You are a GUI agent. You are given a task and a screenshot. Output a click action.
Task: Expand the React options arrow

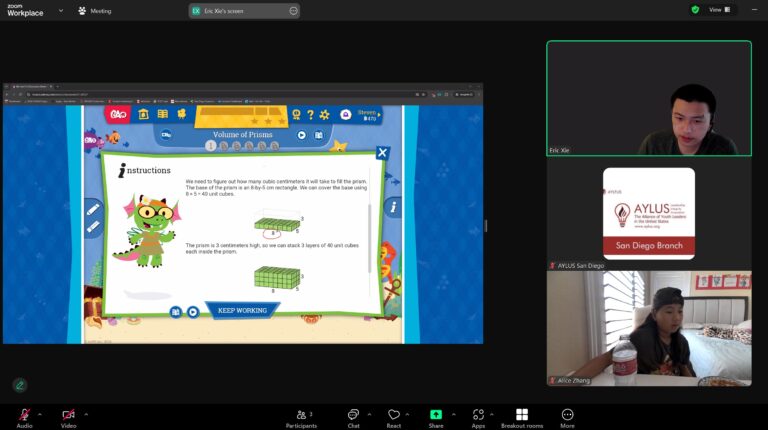pyautogui.click(x=407, y=414)
